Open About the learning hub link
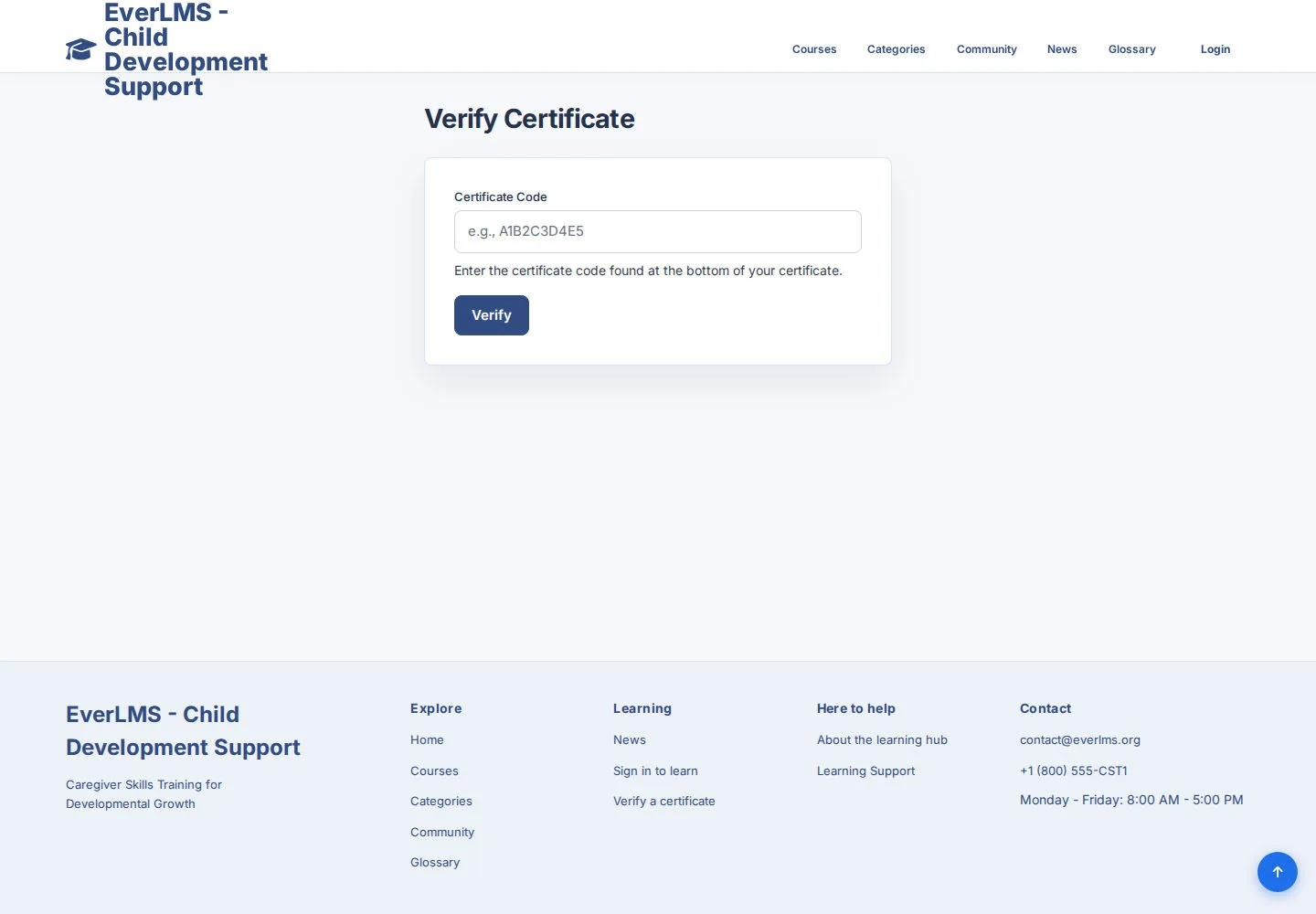The width and height of the screenshot is (1316, 914). click(x=882, y=740)
